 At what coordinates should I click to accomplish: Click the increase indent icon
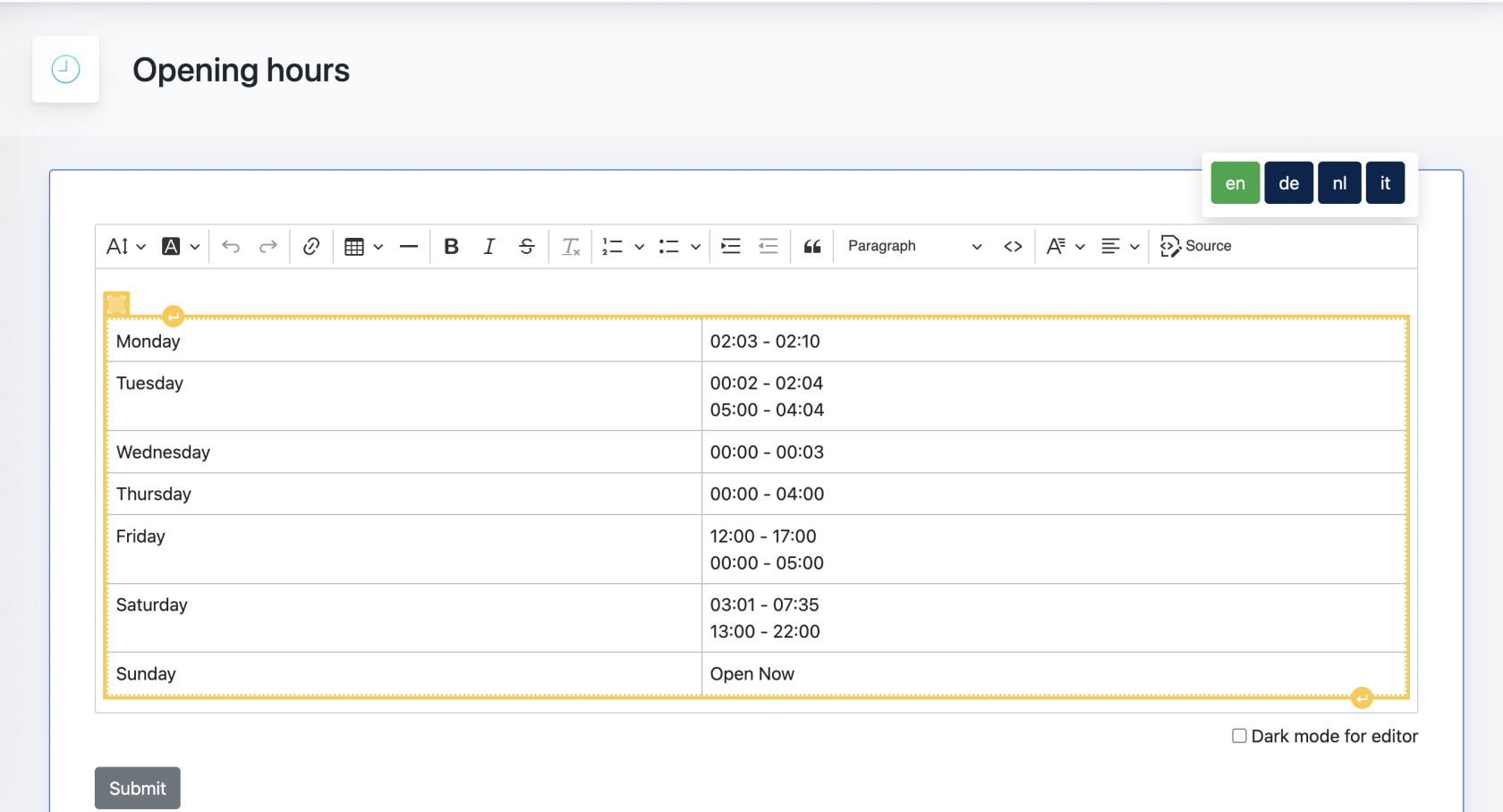pyautogui.click(x=731, y=246)
